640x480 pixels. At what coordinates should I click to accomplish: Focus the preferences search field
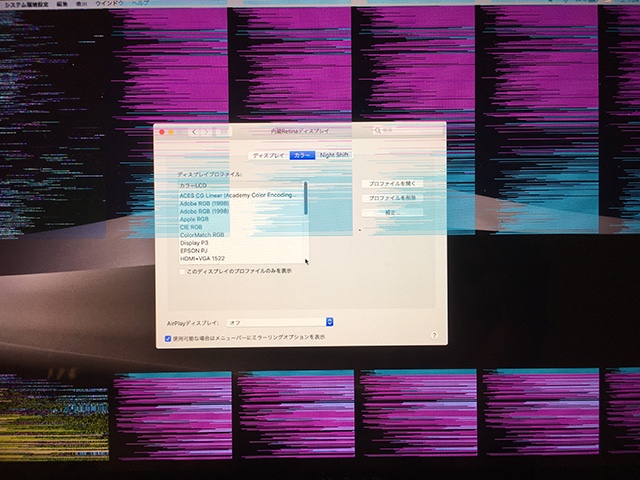tap(407, 131)
